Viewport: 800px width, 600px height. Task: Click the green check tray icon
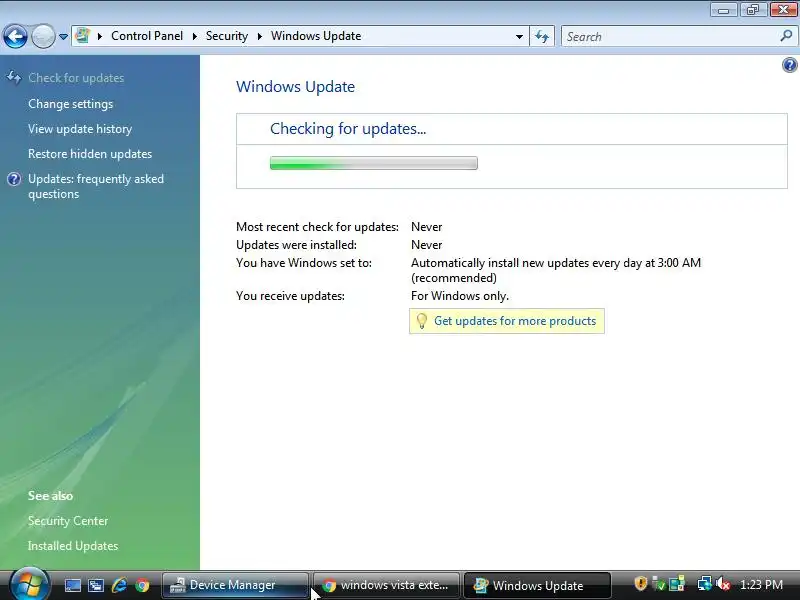point(659,584)
